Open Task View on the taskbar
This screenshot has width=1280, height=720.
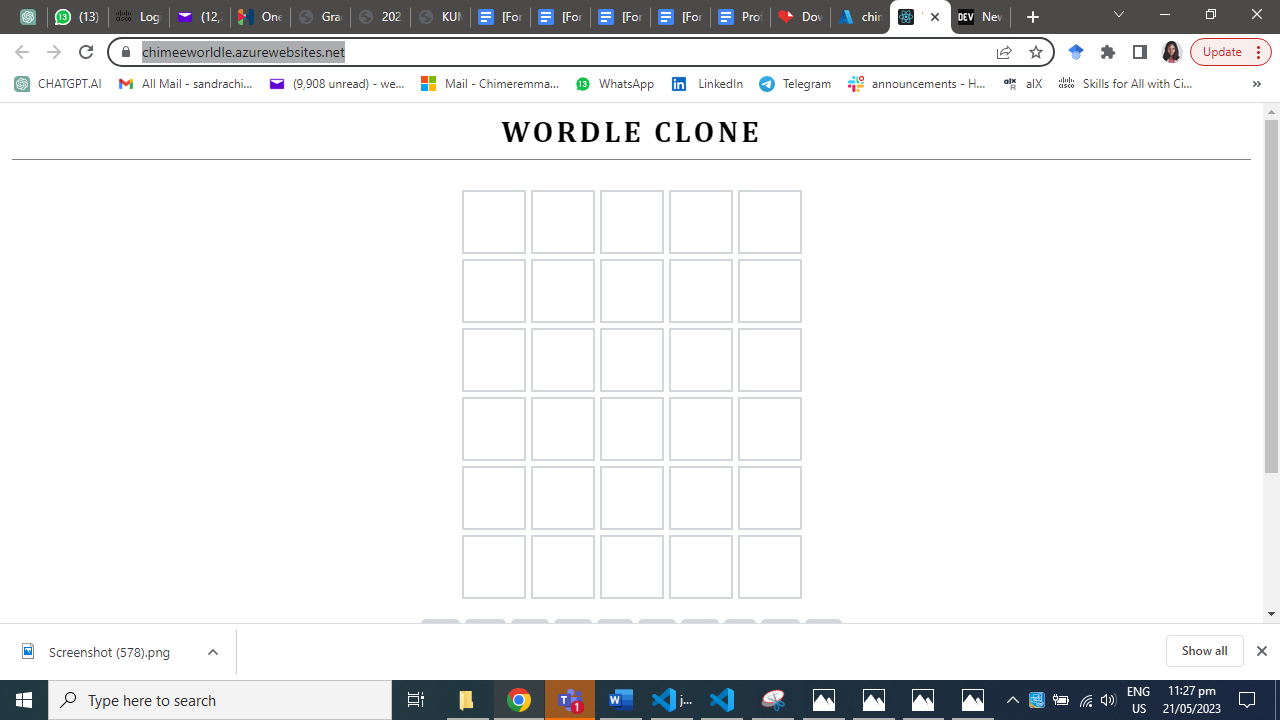pyautogui.click(x=416, y=700)
